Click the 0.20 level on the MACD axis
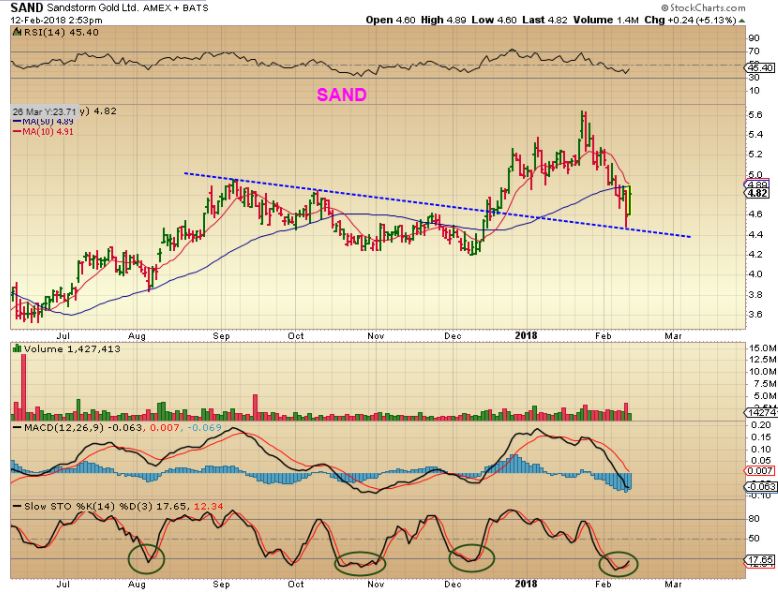This screenshot has height=592, width=778. tap(762, 425)
